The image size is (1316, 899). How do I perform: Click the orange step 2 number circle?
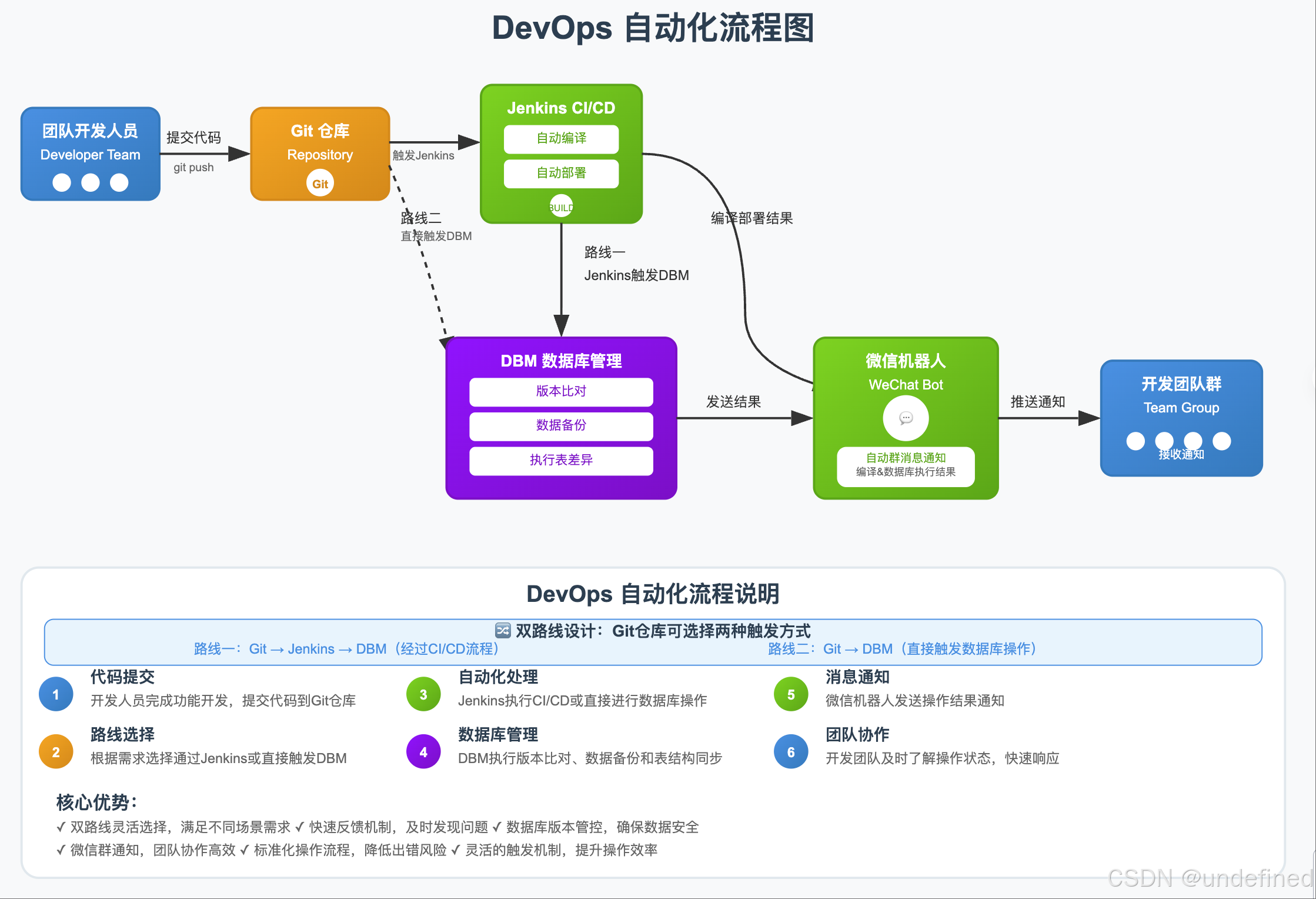click(56, 752)
